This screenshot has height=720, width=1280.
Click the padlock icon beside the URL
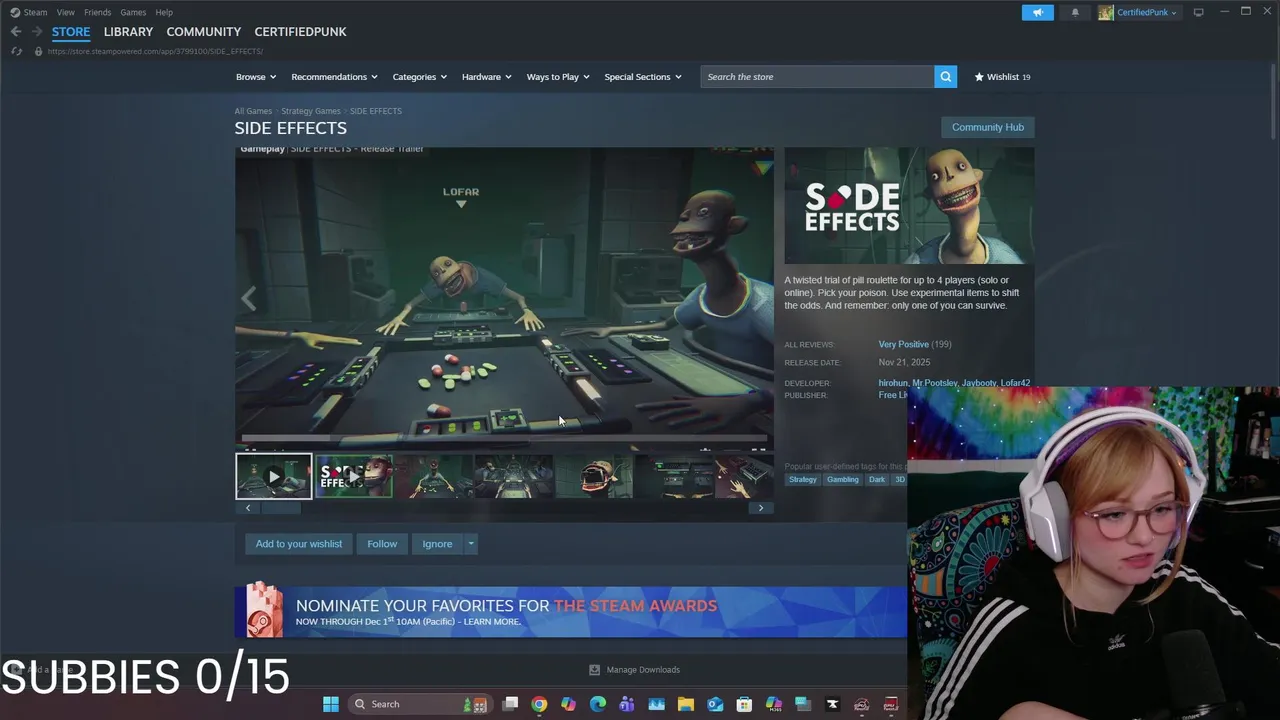pyautogui.click(x=38, y=51)
